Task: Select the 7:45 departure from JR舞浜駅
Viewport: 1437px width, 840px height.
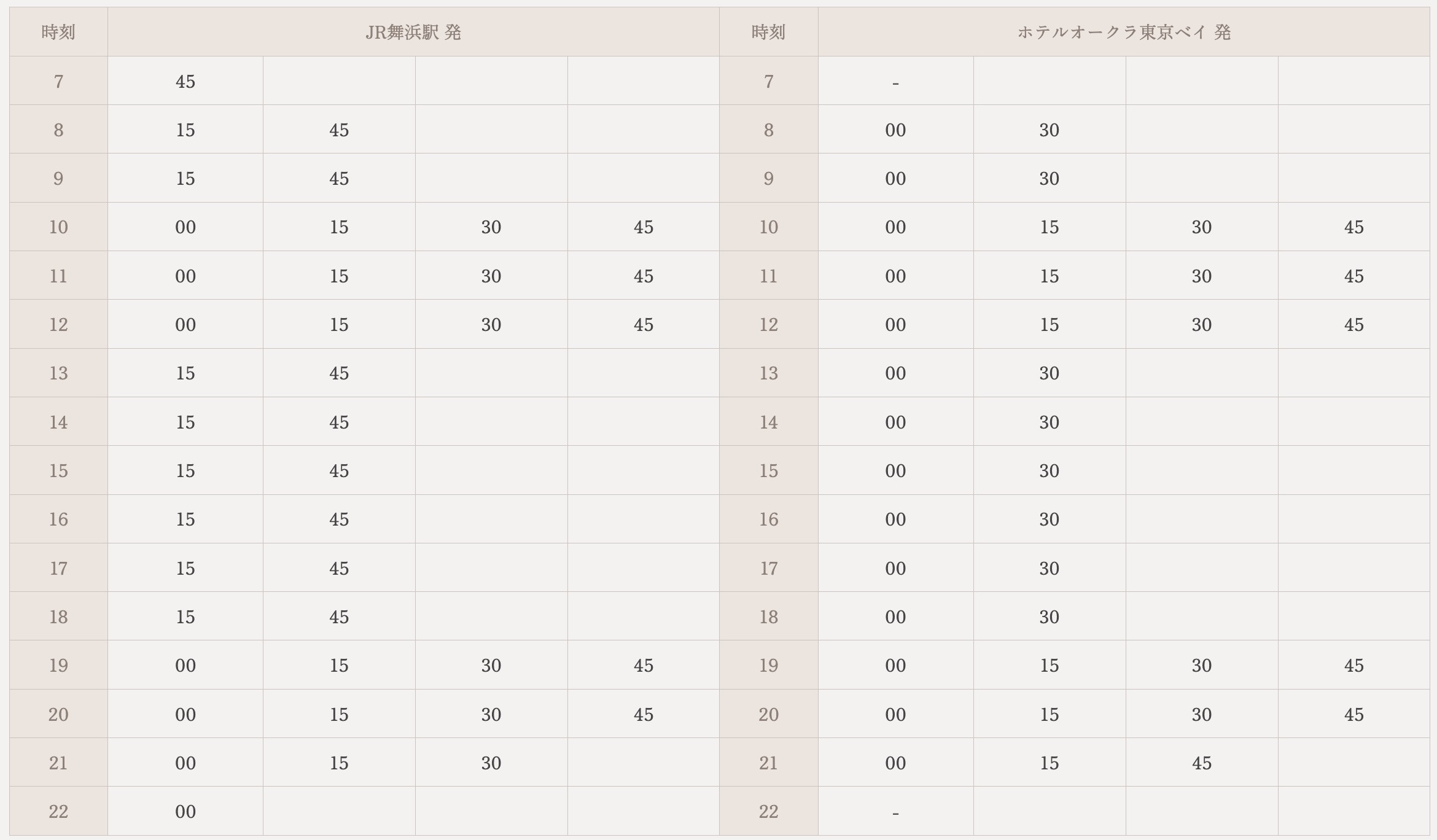Action: [x=185, y=81]
